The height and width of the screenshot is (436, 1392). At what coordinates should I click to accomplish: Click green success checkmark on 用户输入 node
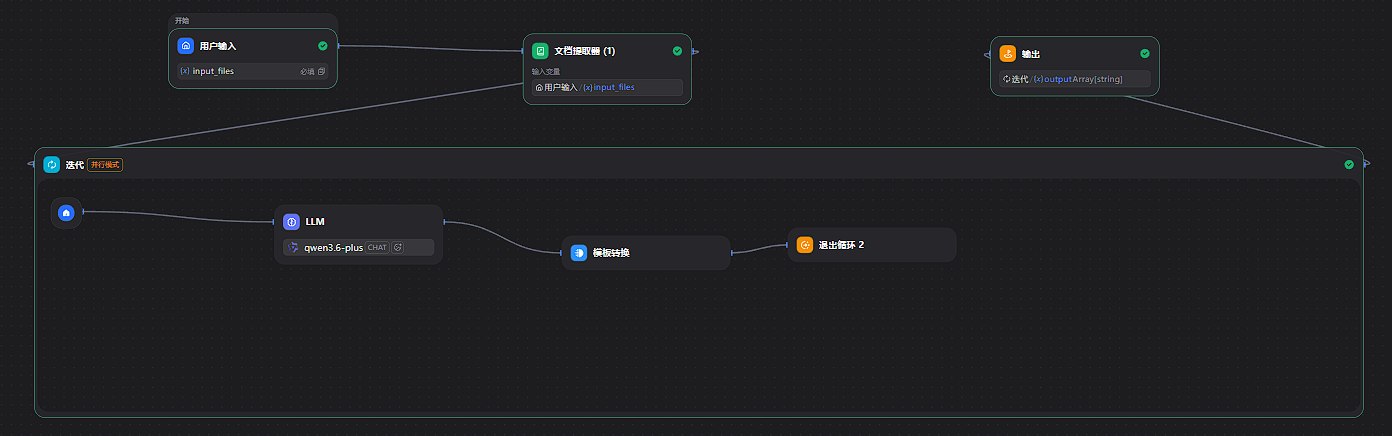pos(322,46)
